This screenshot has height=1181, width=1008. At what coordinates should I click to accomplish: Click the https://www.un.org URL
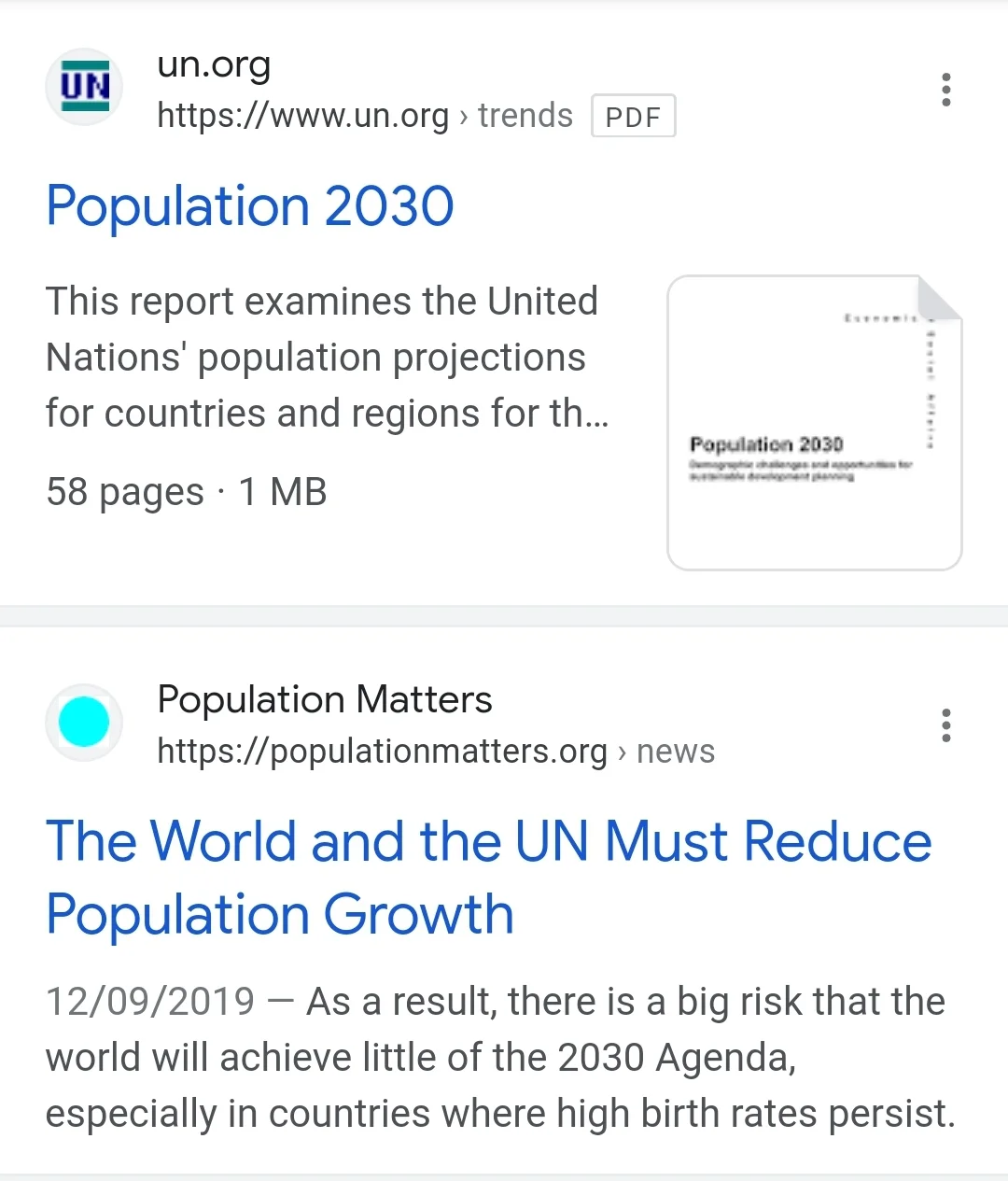(302, 116)
